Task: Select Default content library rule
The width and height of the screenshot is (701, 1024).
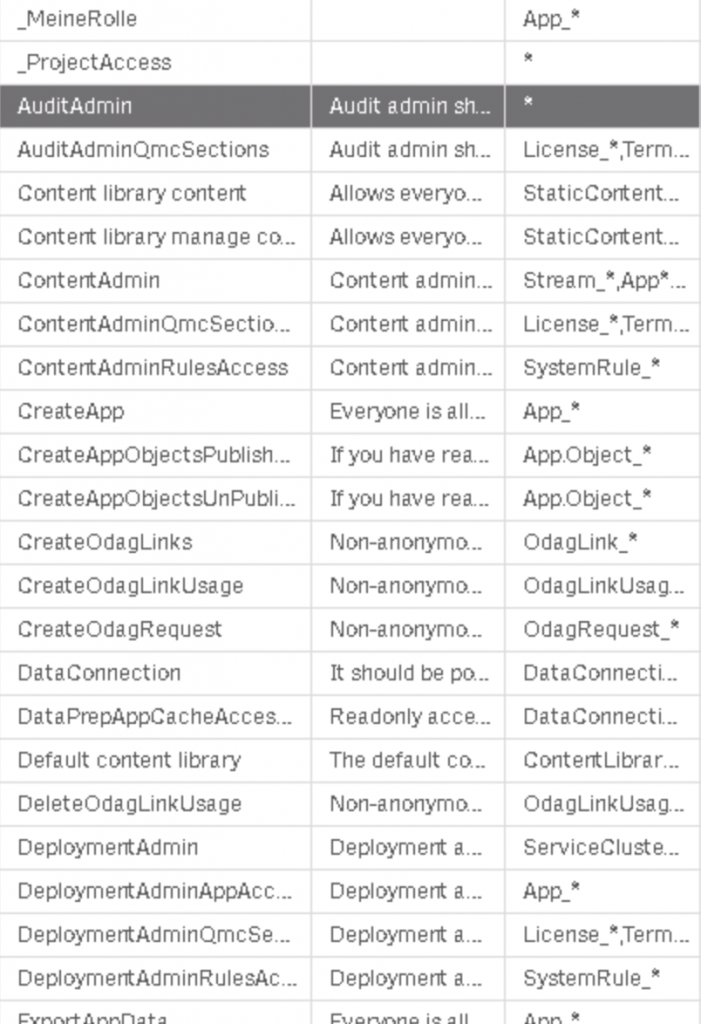Action: click(129, 760)
